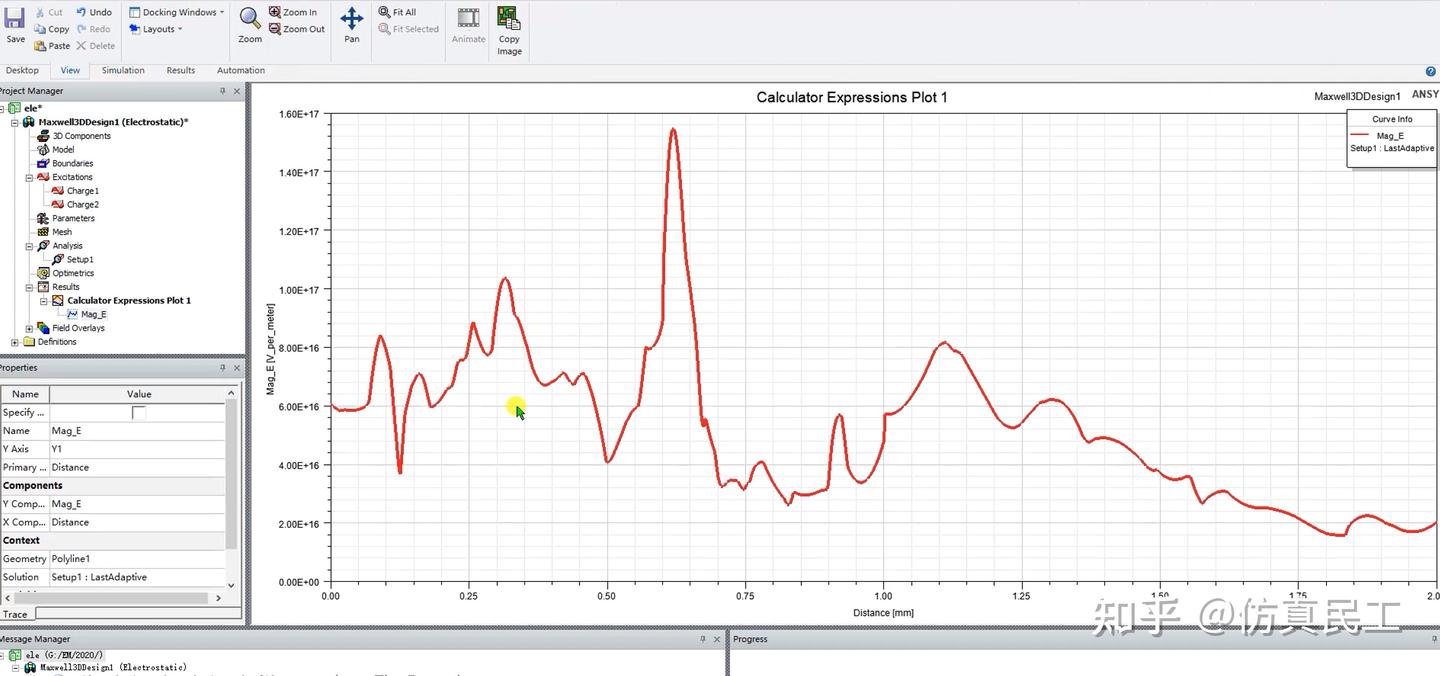The width and height of the screenshot is (1440, 676).
Task: Click the help question mark icon
Action: pos(1431,71)
